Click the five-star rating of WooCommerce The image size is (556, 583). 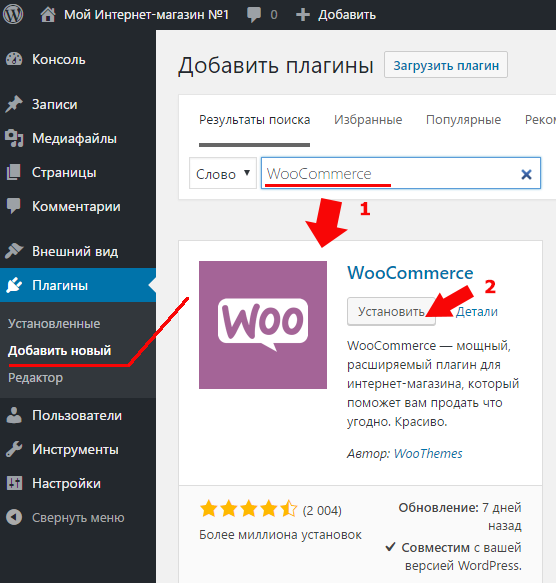tap(249, 509)
